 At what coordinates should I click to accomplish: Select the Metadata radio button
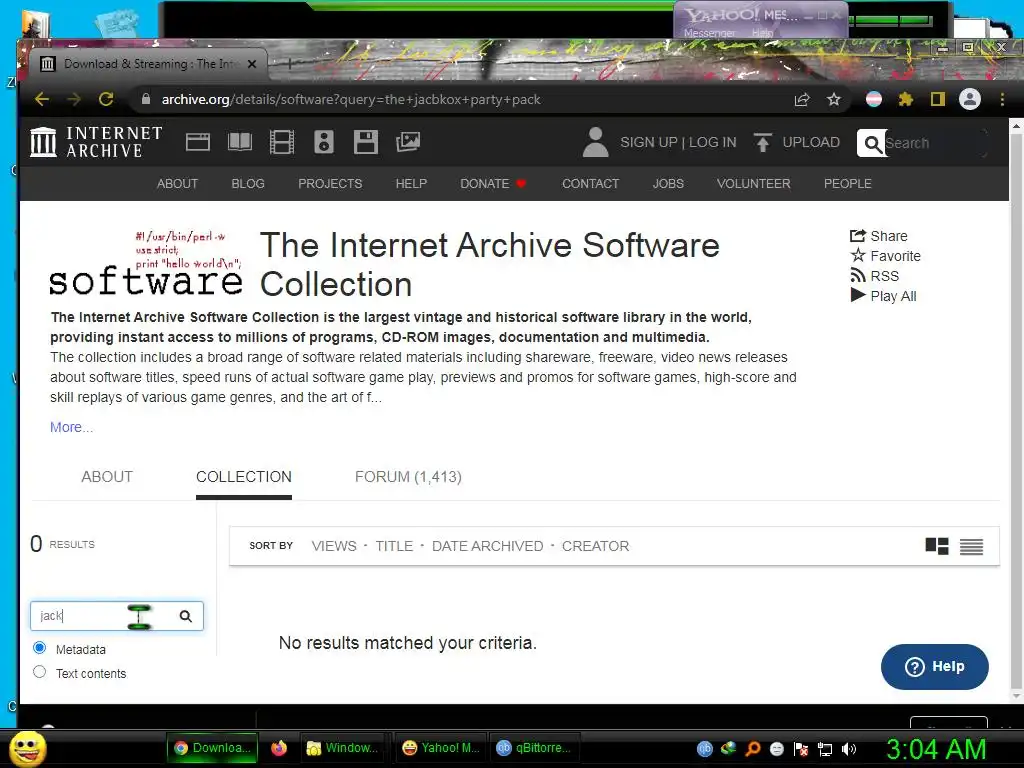pyautogui.click(x=39, y=648)
